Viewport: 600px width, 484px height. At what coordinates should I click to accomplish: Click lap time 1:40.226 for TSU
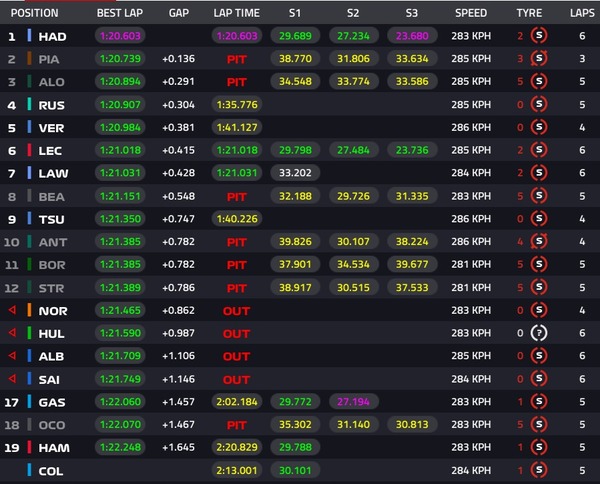(x=237, y=219)
